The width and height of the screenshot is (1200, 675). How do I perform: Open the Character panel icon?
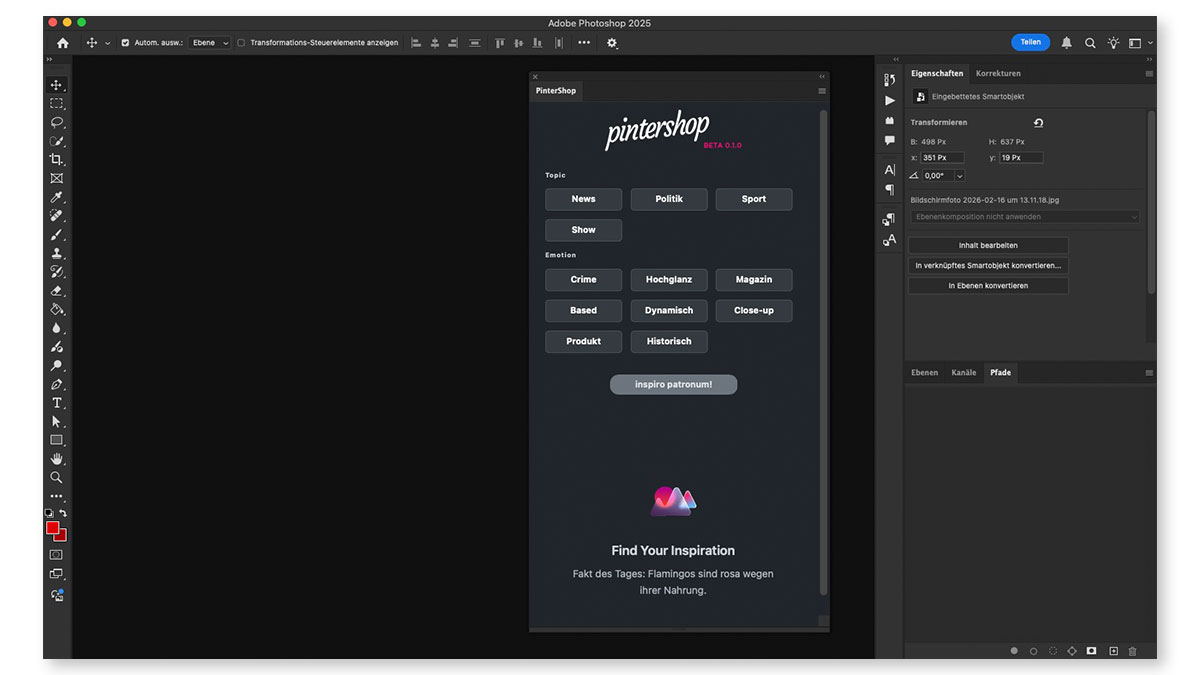[889, 170]
